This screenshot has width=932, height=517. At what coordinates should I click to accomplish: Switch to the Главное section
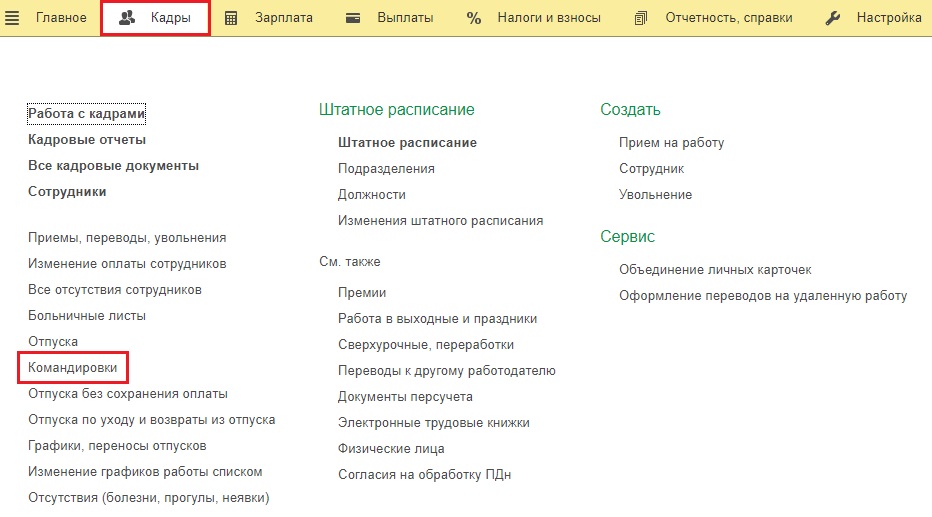coord(61,18)
